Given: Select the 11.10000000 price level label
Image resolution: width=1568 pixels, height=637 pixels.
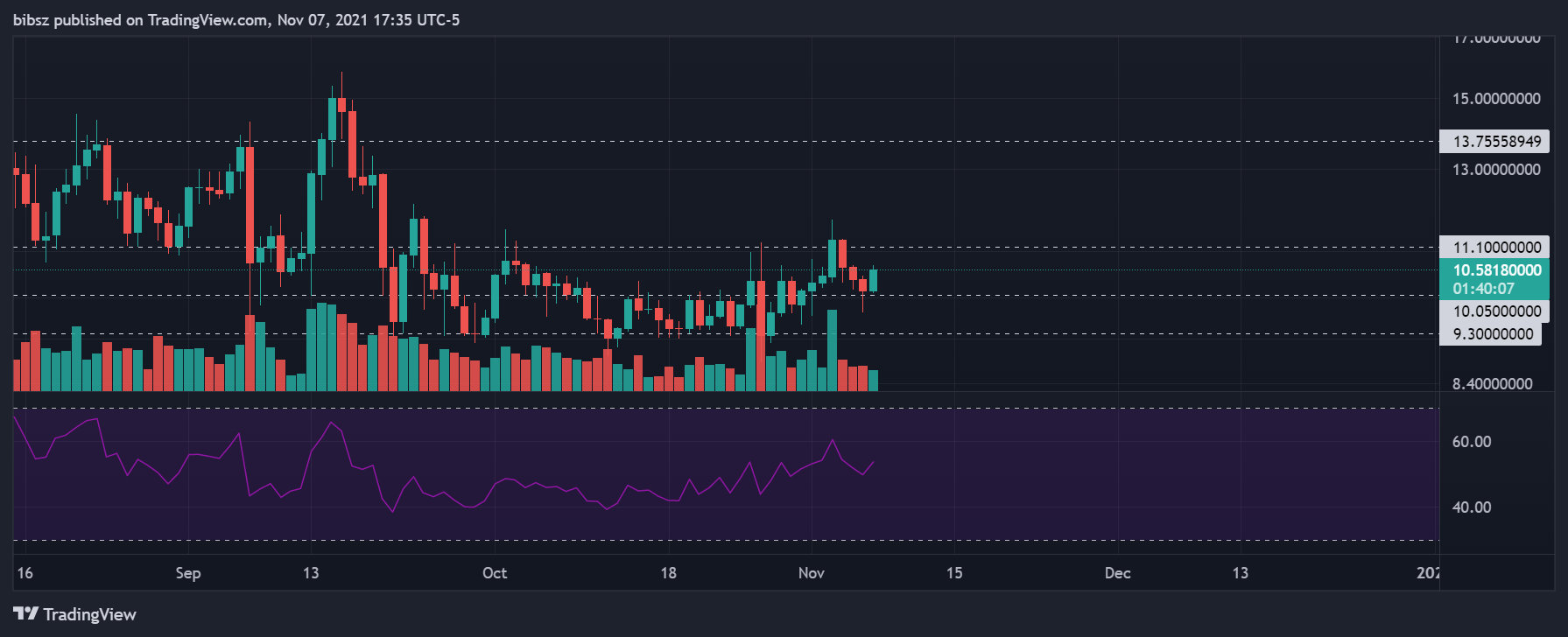Looking at the screenshot, I should point(1494,248).
